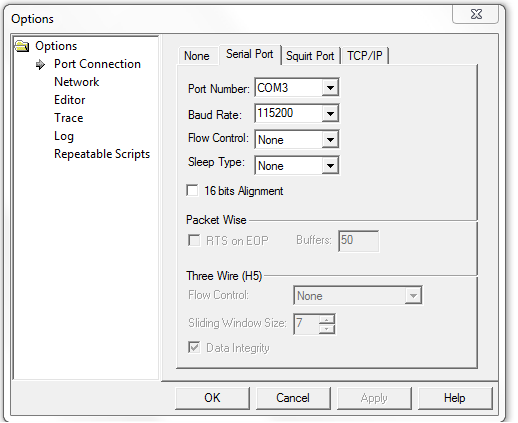Switch to the Serial Port tab
Screen dimensions: 518x423
pyautogui.click(x=250, y=54)
